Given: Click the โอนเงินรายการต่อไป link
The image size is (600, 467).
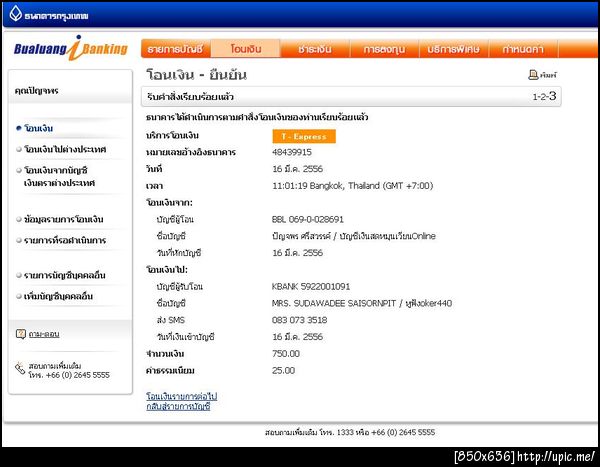Looking at the screenshot, I should click(181, 396).
